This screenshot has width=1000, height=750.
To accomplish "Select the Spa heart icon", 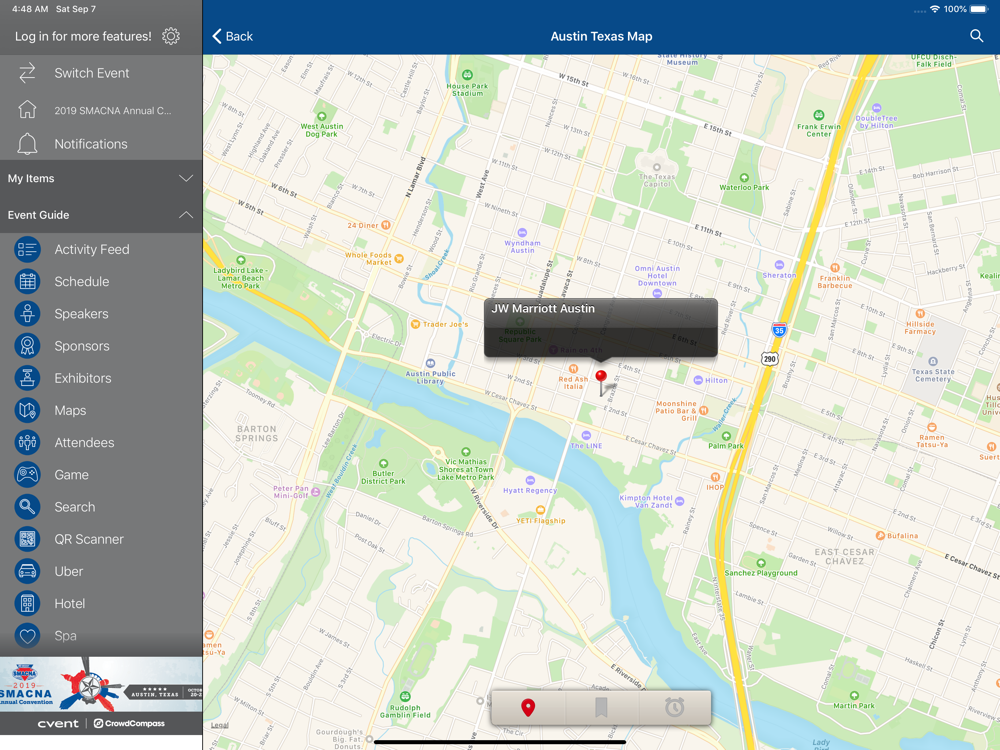I will point(27,636).
